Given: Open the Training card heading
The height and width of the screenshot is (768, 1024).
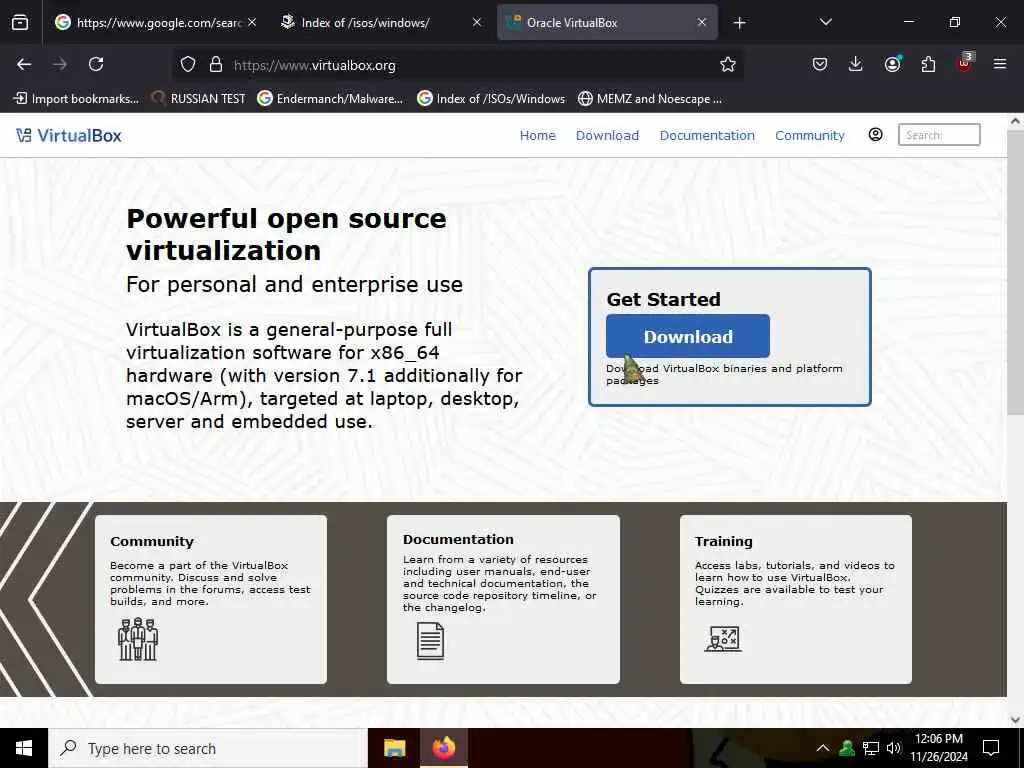Looking at the screenshot, I should pyautogui.click(x=723, y=541).
